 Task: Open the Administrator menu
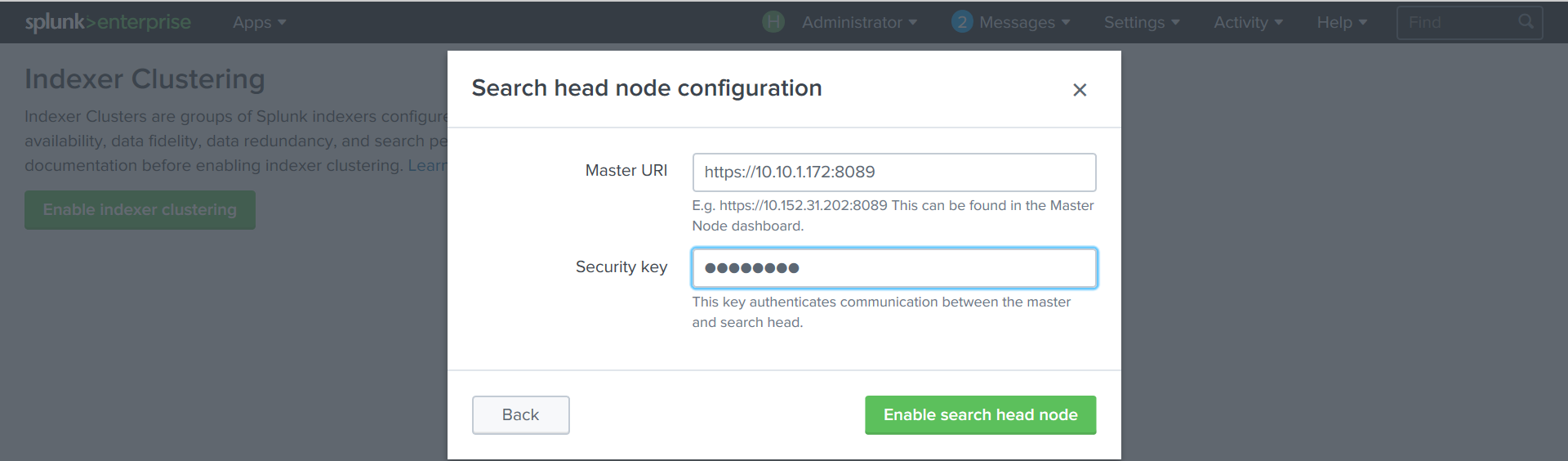(859, 23)
